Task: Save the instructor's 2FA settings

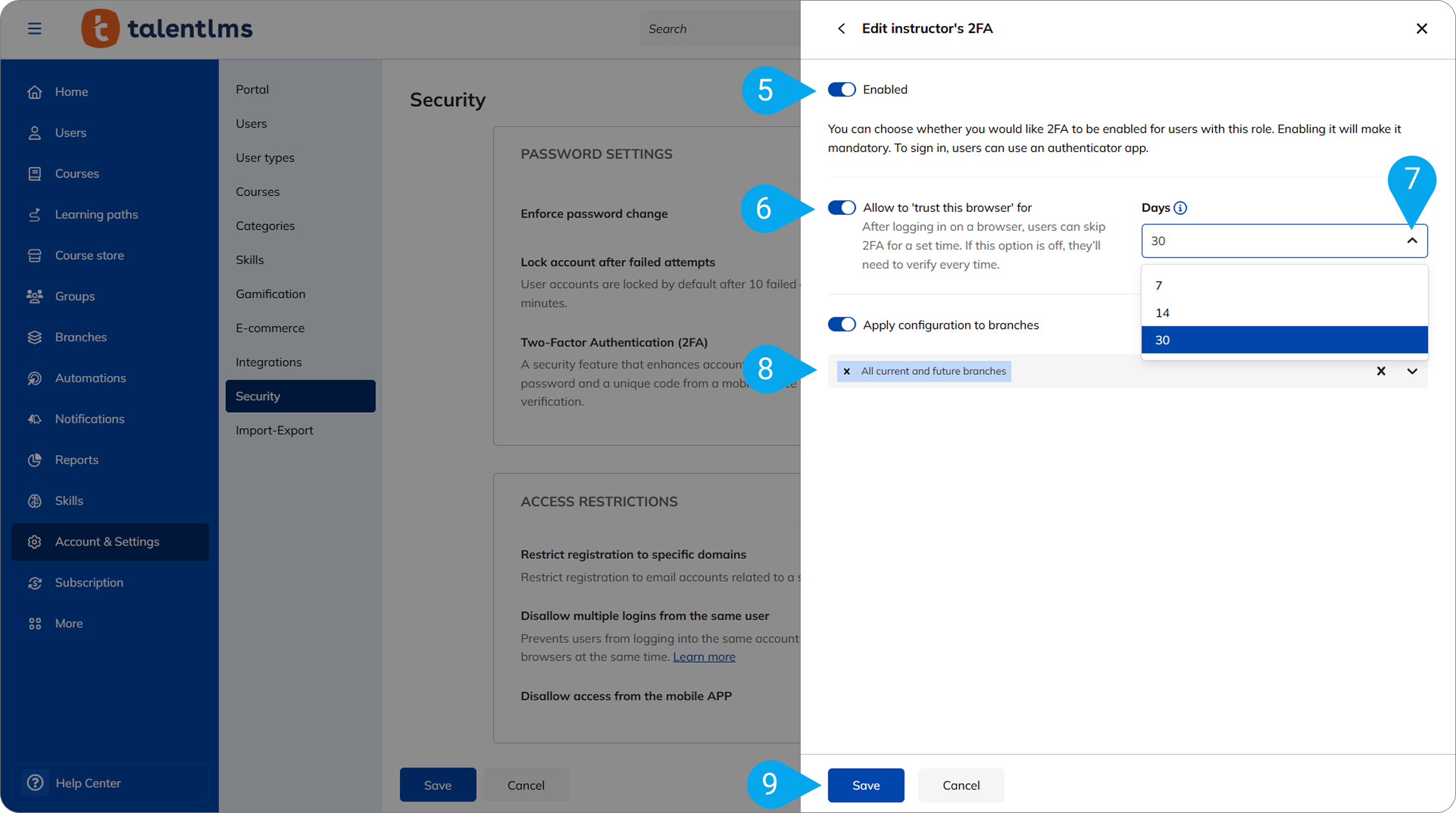Action: [865, 785]
